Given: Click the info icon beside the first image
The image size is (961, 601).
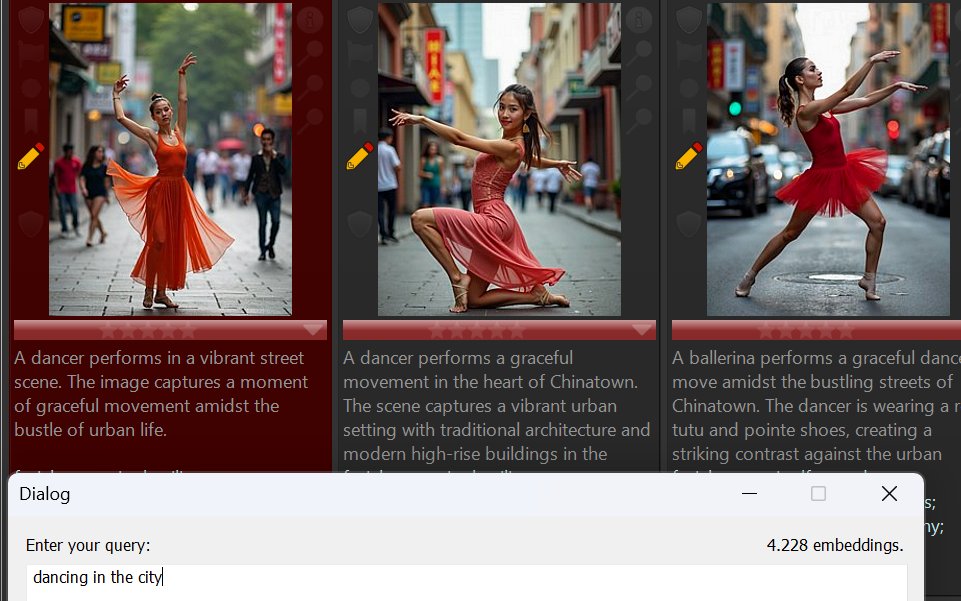Looking at the screenshot, I should coord(310,18).
